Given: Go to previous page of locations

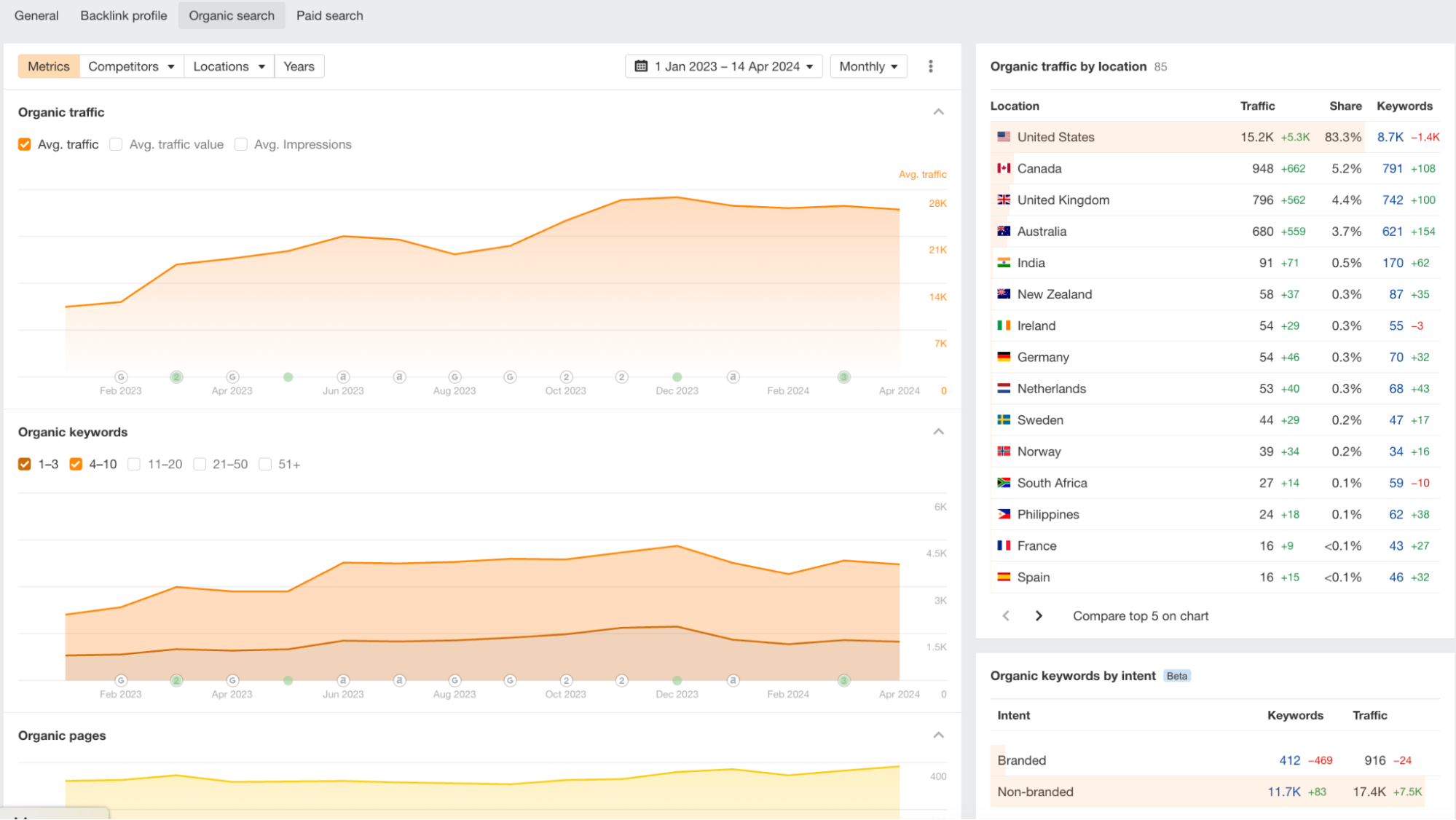Looking at the screenshot, I should click(x=1006, y=616).
